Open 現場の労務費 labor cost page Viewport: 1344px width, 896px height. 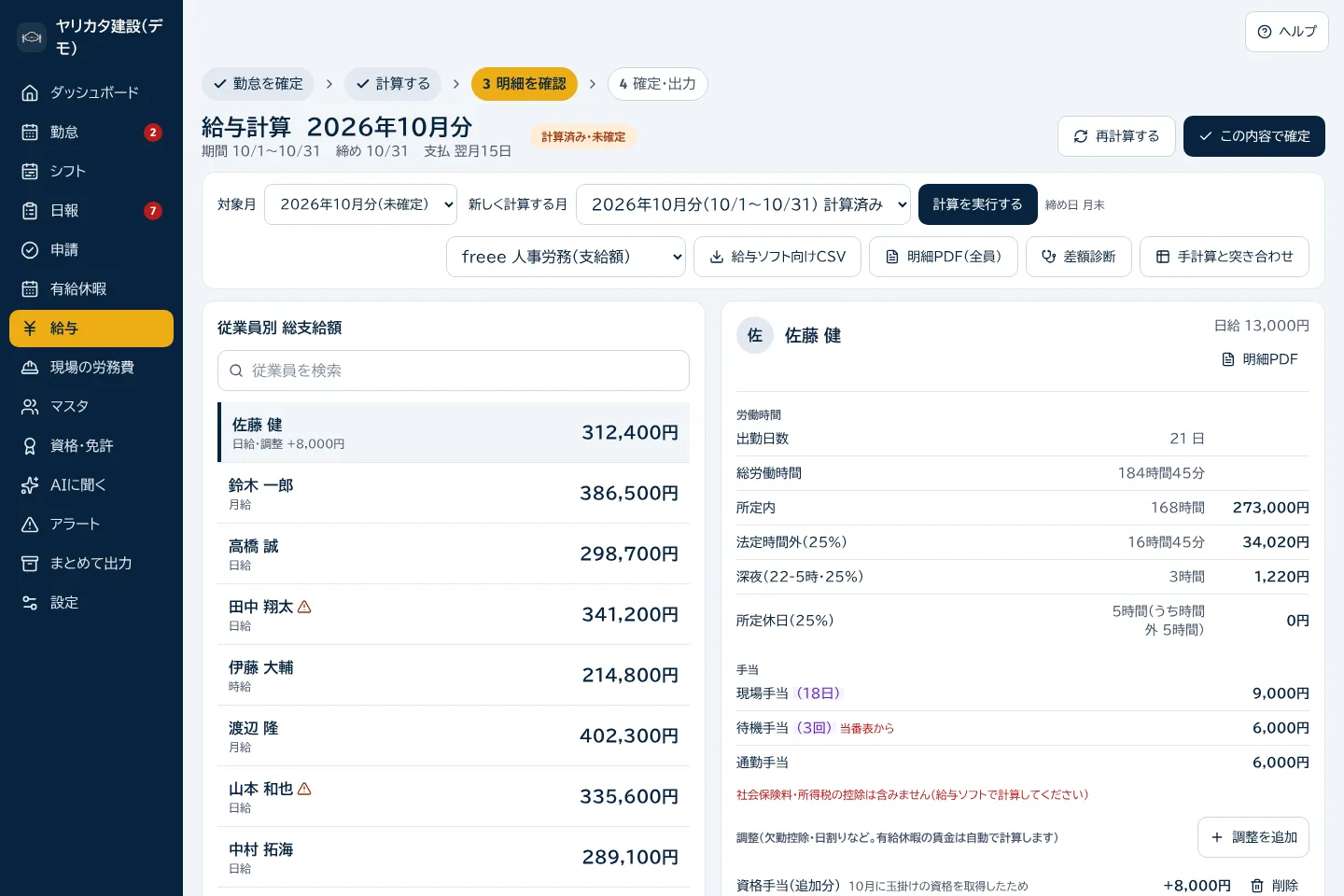coord(91,367)
